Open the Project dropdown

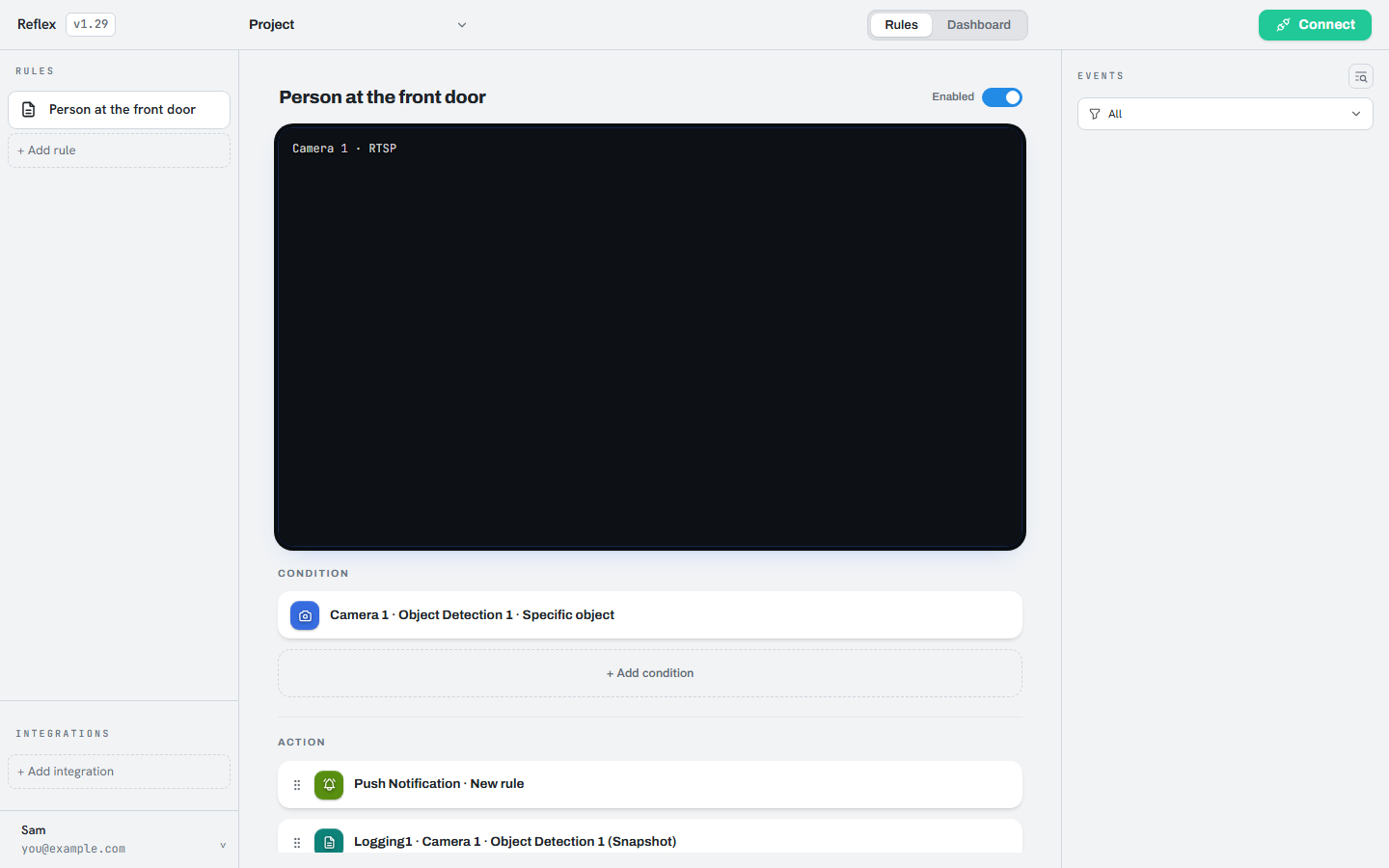[357, 25]
